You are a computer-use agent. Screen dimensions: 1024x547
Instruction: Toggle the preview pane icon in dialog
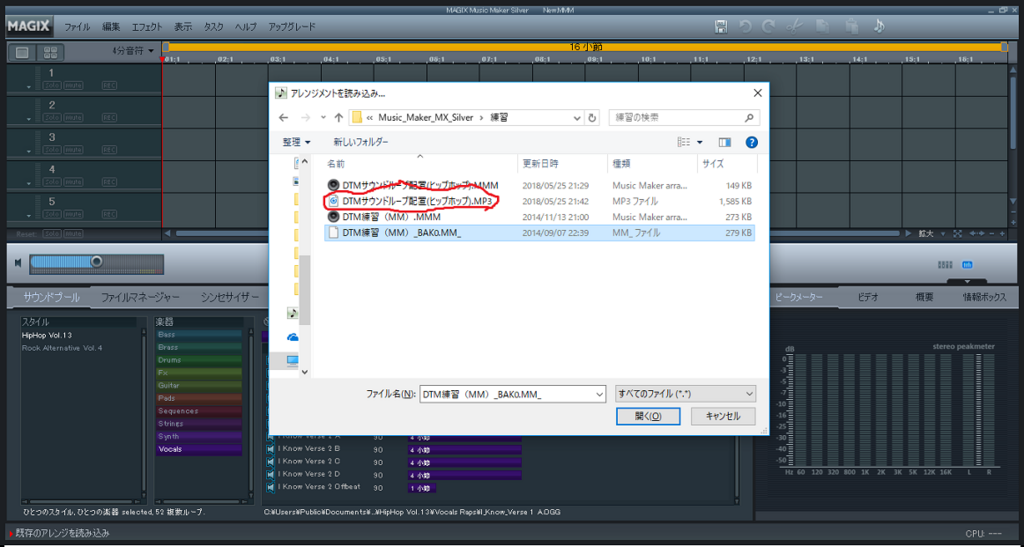724,142
